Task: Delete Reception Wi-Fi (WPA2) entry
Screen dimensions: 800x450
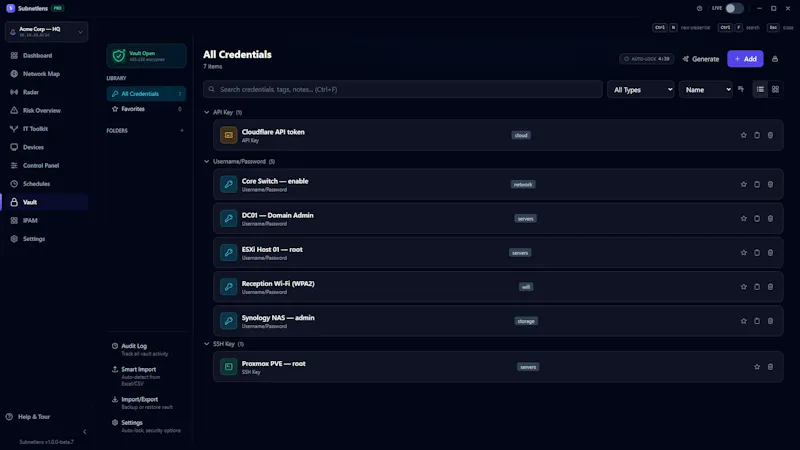Action: pos(770,287)
